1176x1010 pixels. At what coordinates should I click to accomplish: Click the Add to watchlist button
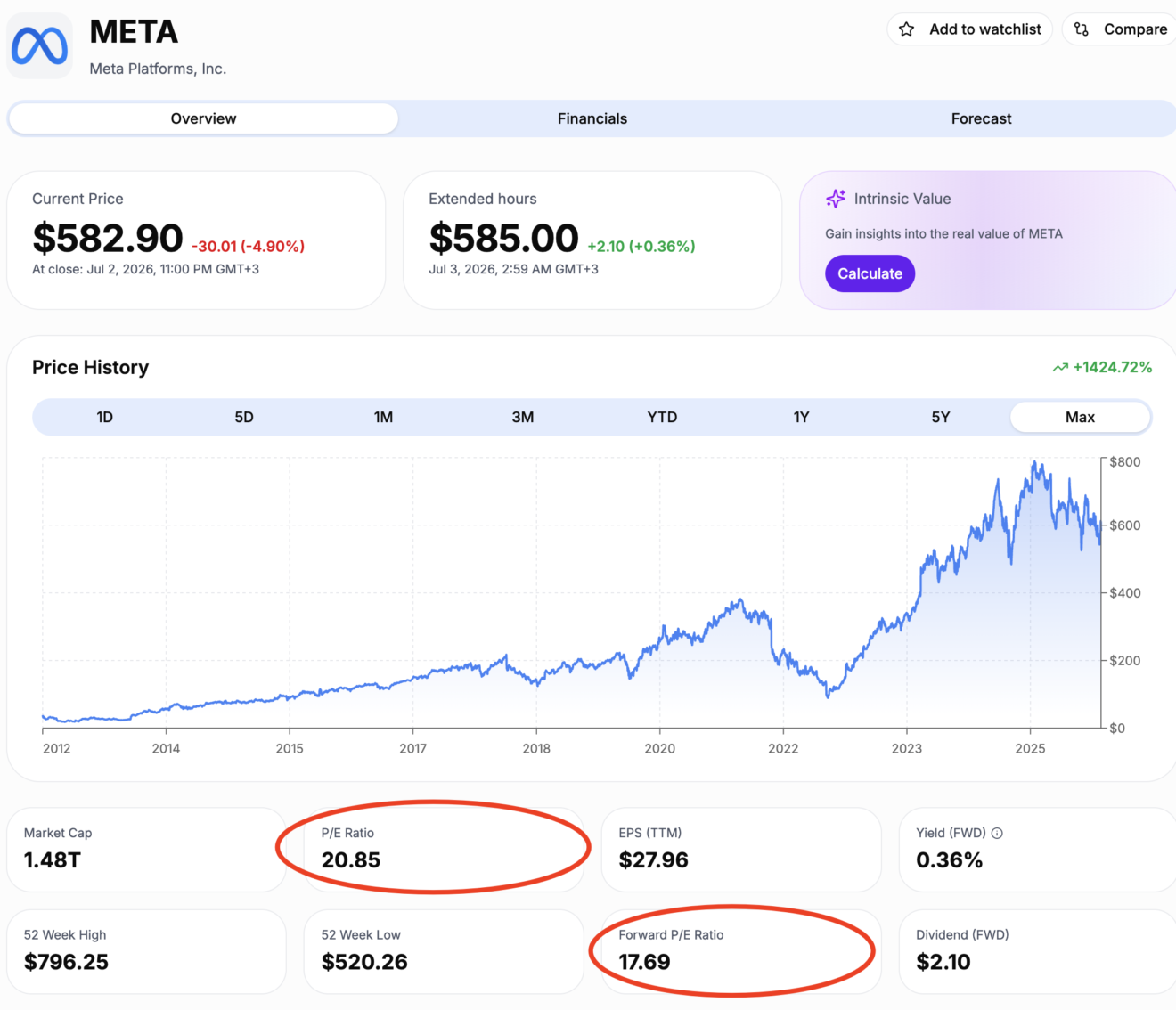click(x=970, y=29)
